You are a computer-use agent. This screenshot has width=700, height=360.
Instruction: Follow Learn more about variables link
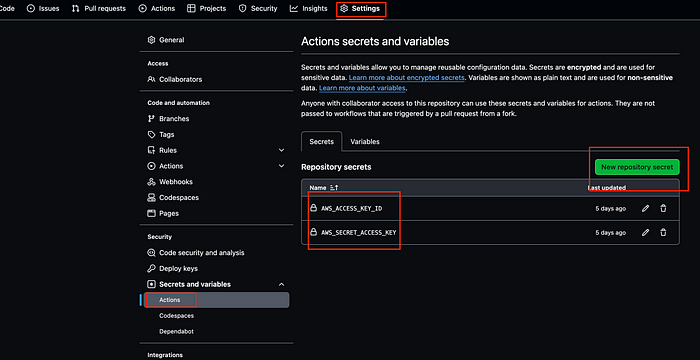(362, 88)
